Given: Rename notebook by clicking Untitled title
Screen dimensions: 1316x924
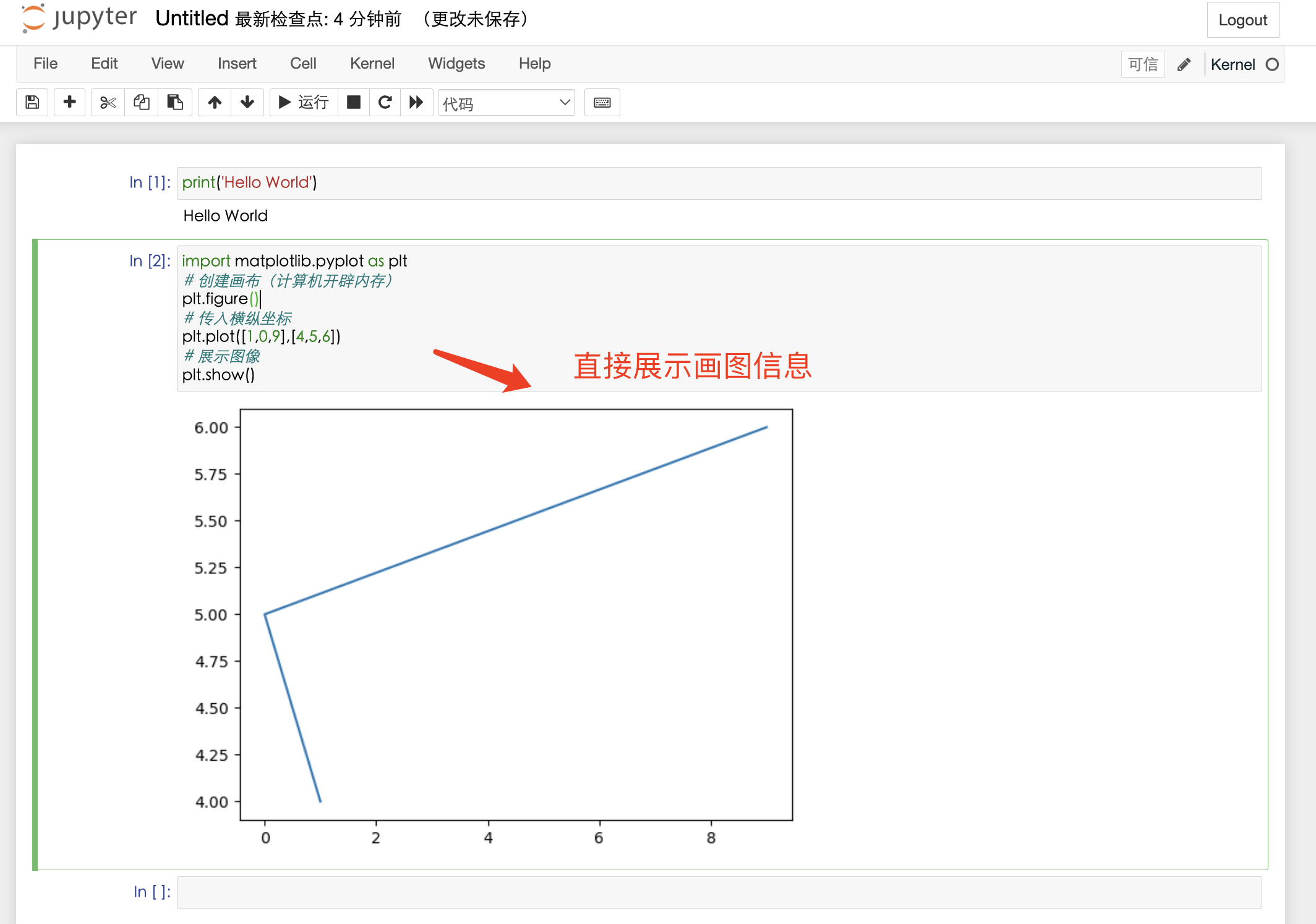Looking at the screenshot, I should point(192,18).
